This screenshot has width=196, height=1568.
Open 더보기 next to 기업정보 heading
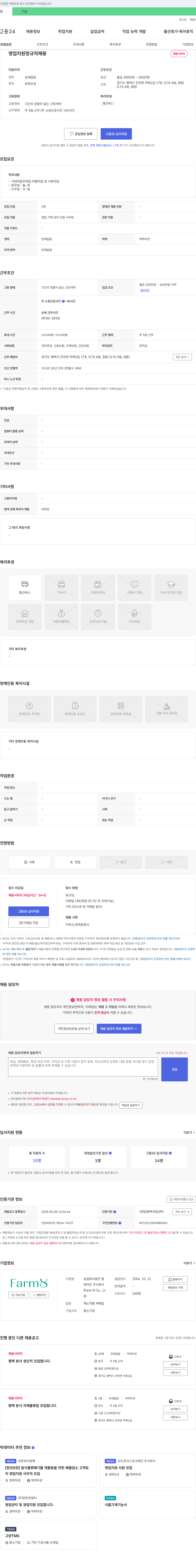point(189,1263)
